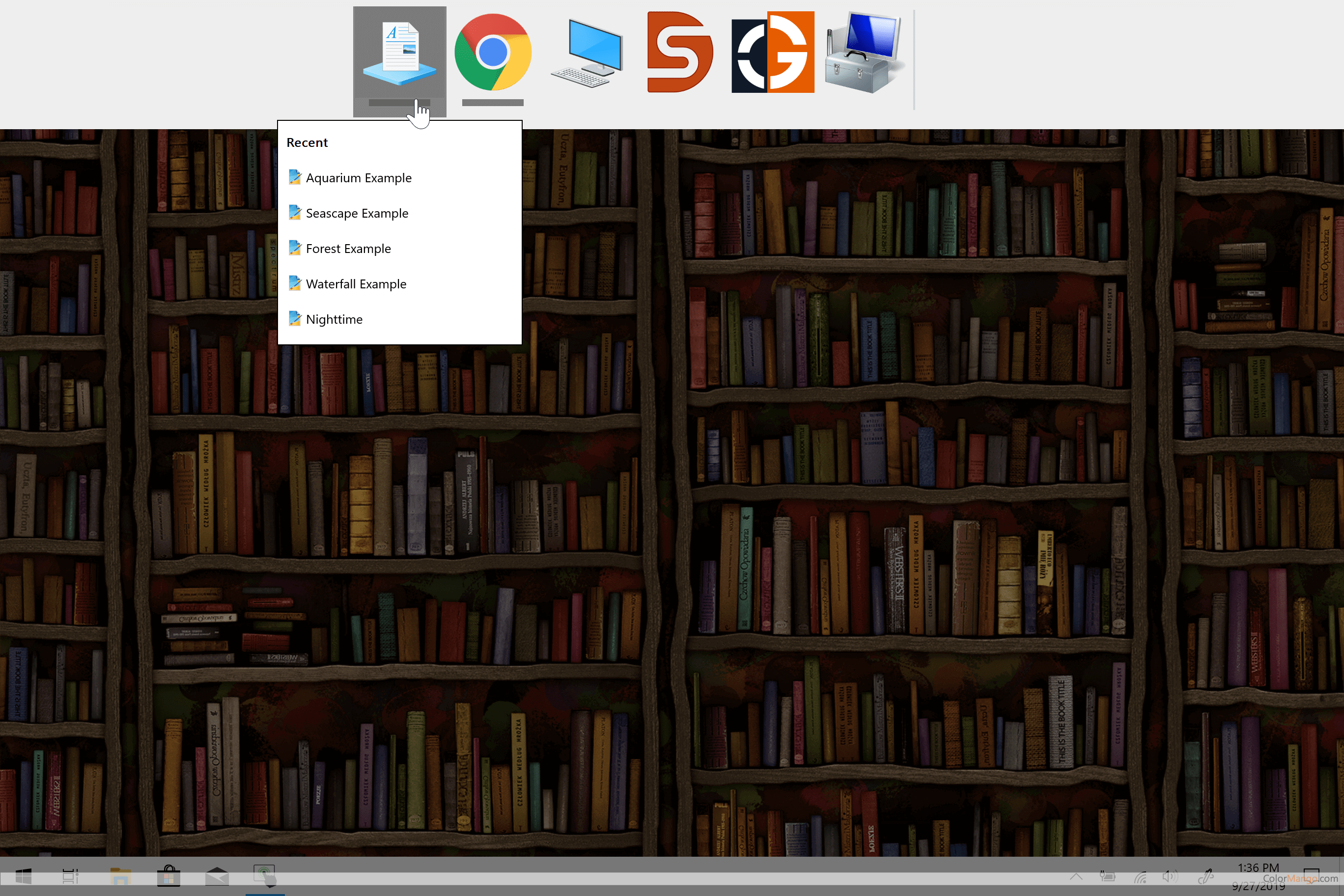Open File Explorer from the taskbar

coord(120,876)
